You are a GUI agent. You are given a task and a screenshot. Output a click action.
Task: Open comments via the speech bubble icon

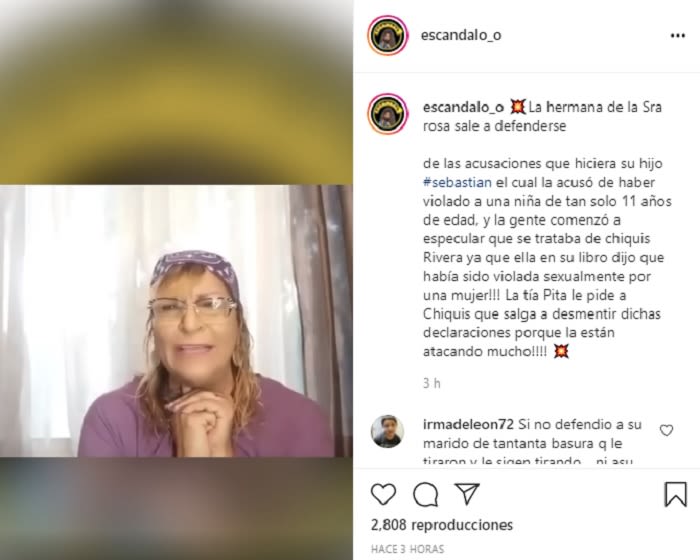pos(425,494)
